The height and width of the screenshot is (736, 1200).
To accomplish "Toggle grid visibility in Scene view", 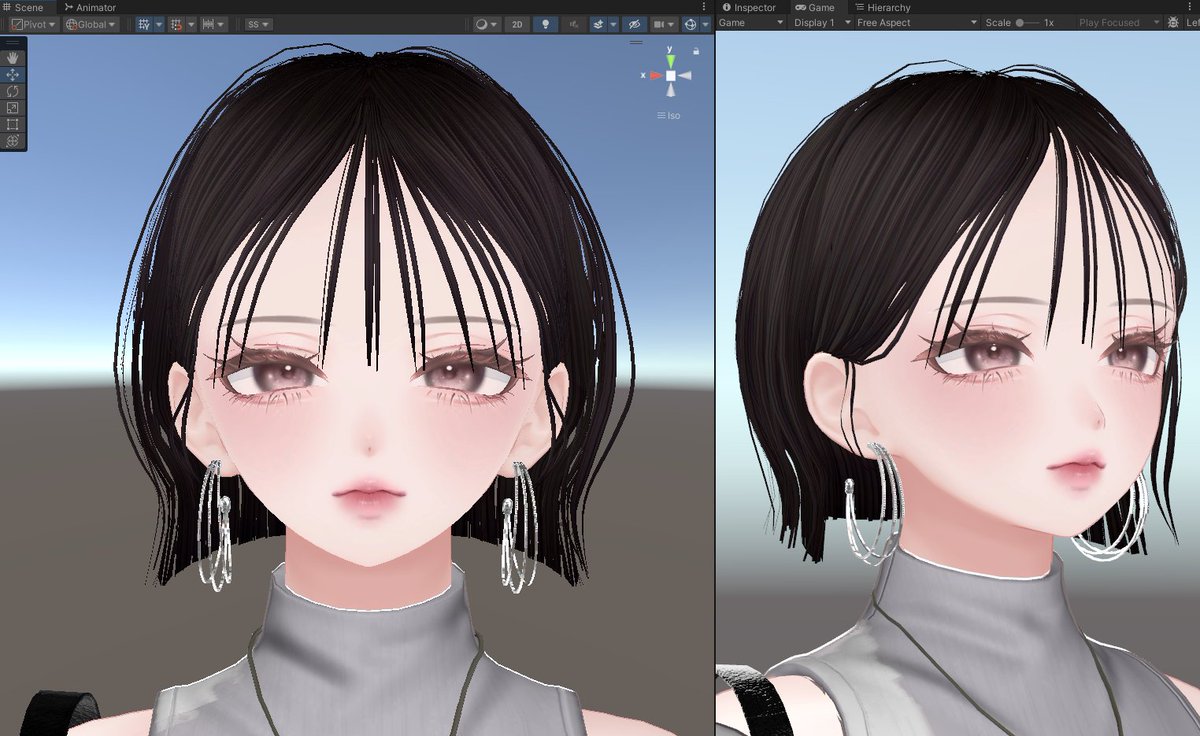I will pos(143,24).
